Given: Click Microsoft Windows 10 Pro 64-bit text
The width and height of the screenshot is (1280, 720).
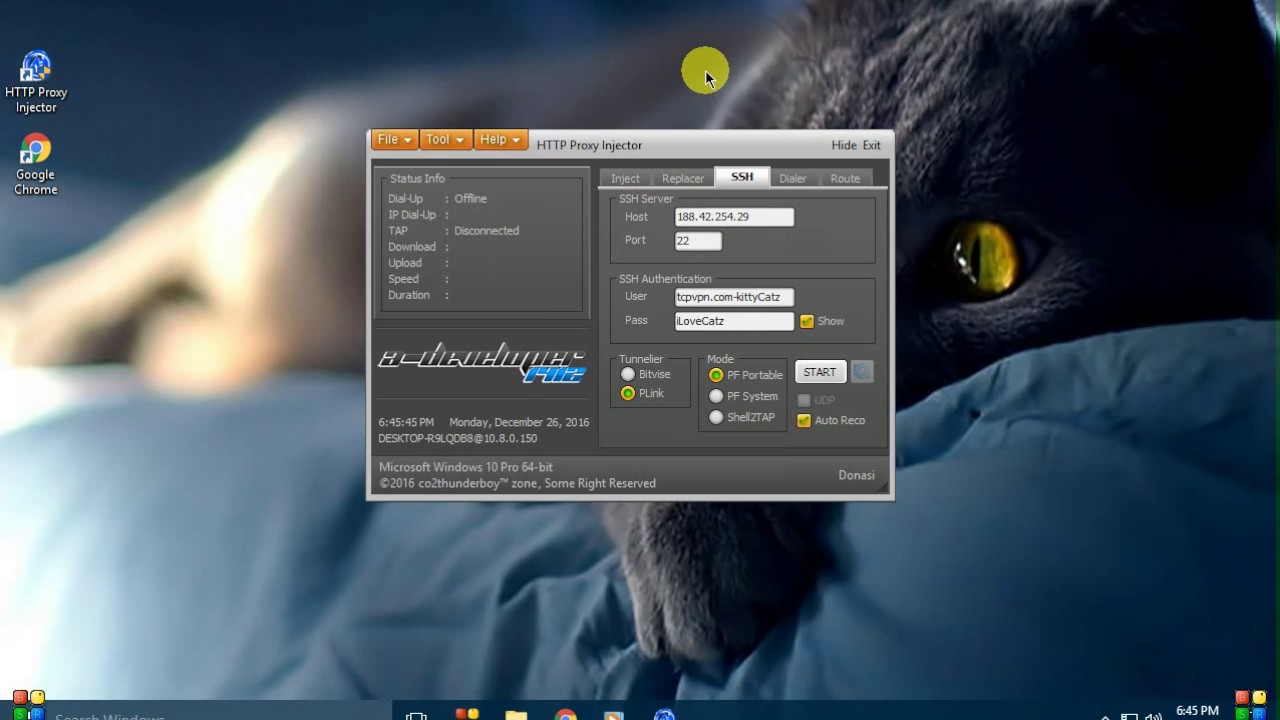Looking at the screenshot, I should tap(465, 467).
